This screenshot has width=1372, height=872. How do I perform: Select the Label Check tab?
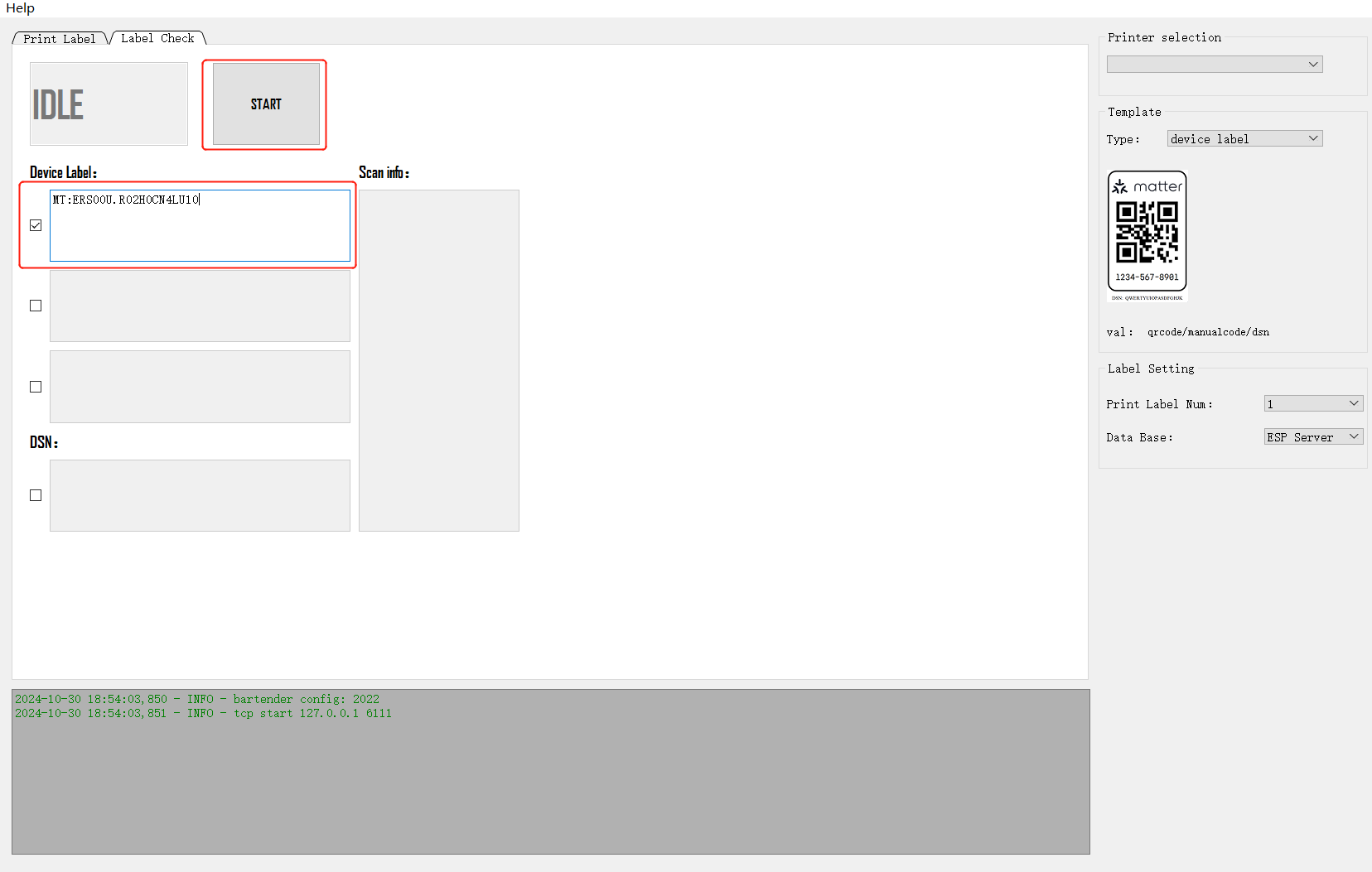157,37
